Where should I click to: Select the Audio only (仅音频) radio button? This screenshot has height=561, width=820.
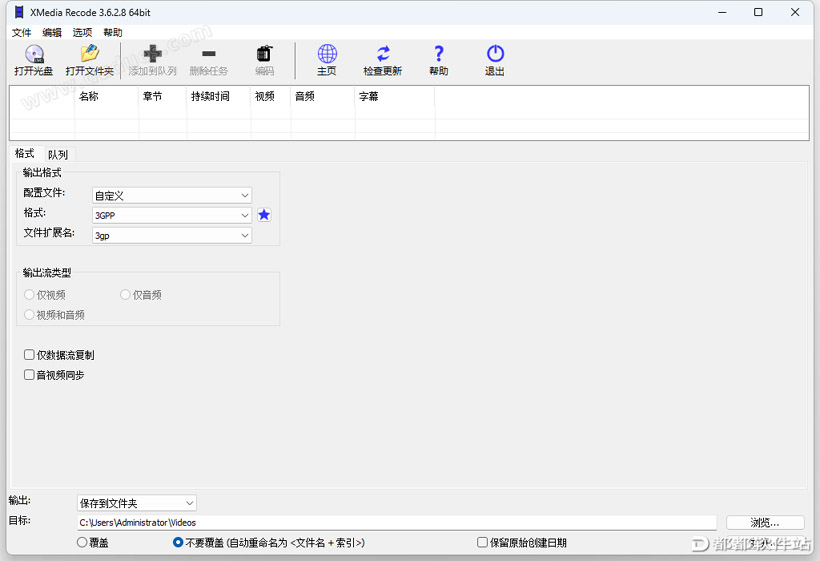[x=125, y=295]
